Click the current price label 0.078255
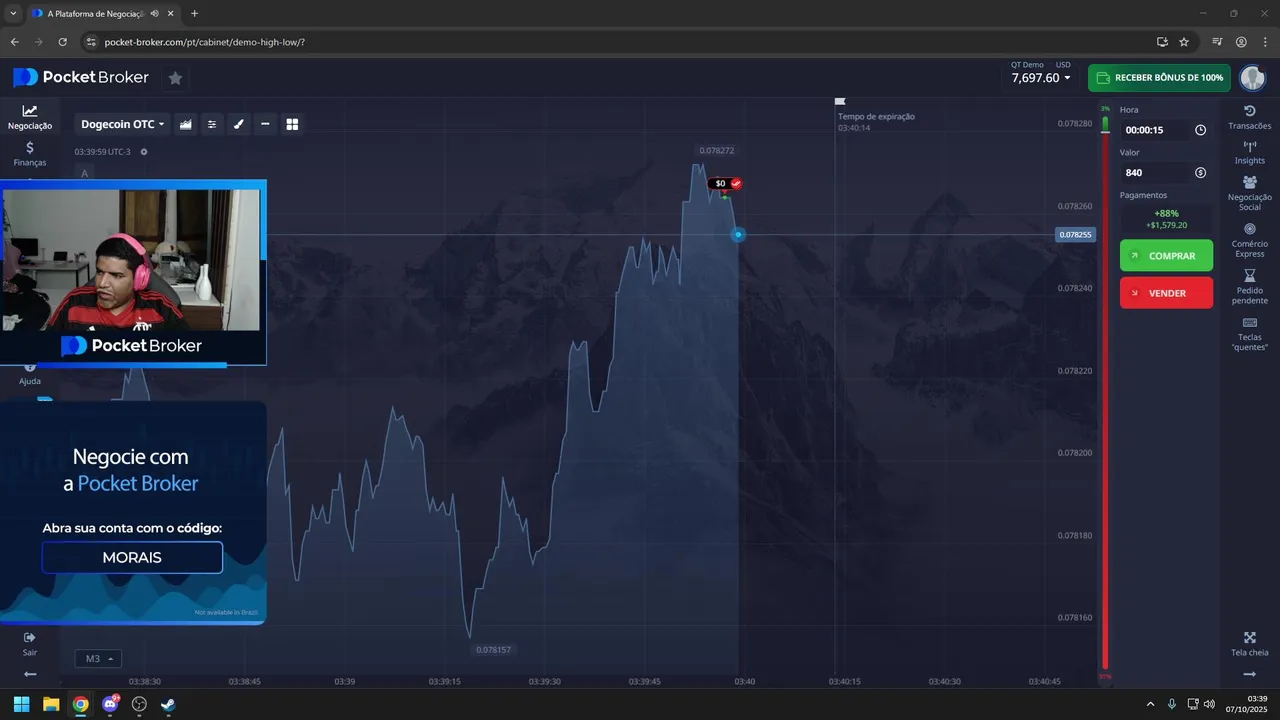The height and width of the screenshot is (720, 1280). point(1075,235)
